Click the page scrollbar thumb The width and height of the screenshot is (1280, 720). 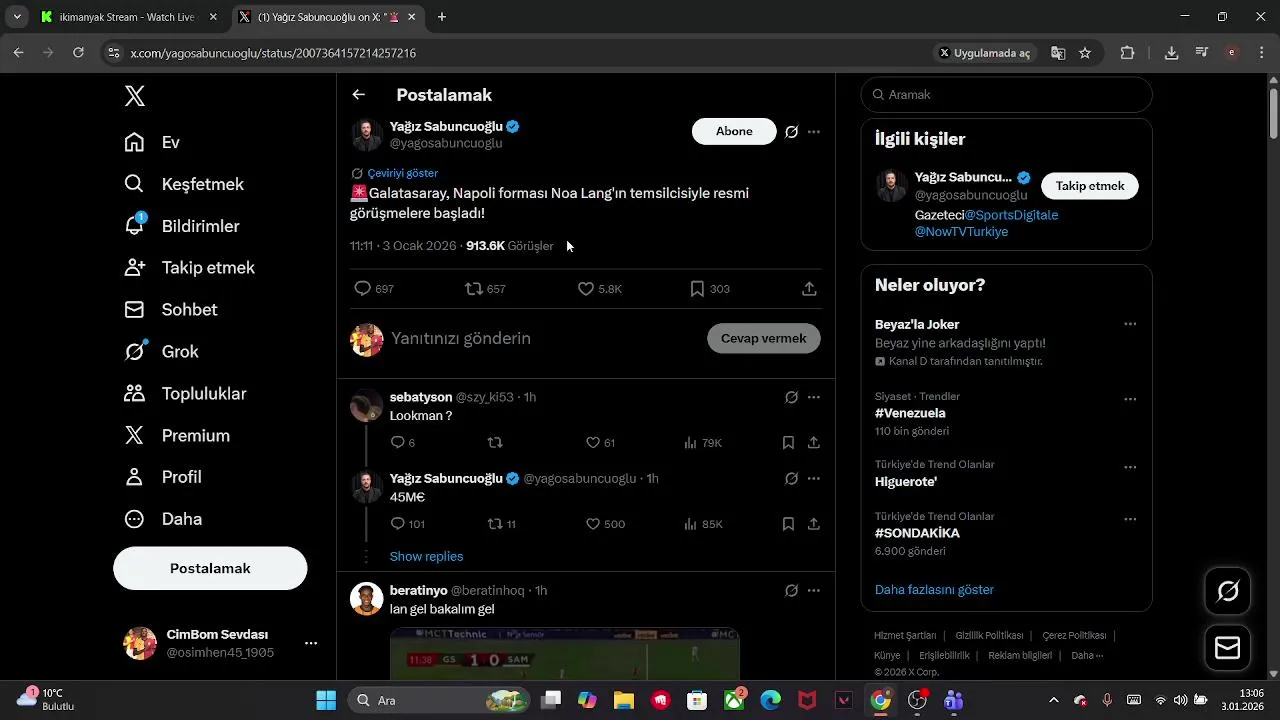1273,113
